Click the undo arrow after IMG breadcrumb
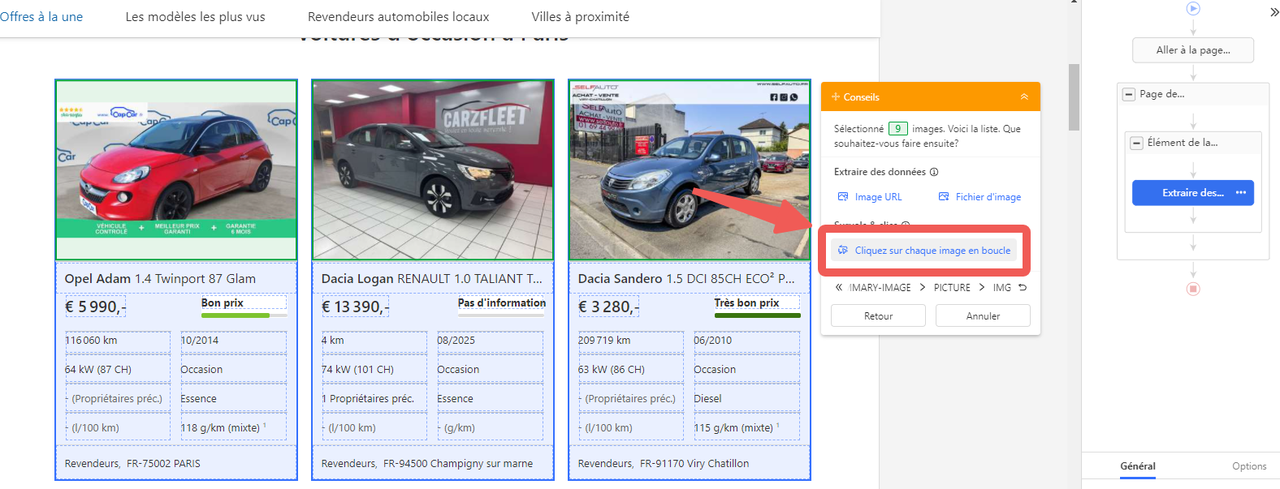The image size is (1280, 489). (1023, 288)
